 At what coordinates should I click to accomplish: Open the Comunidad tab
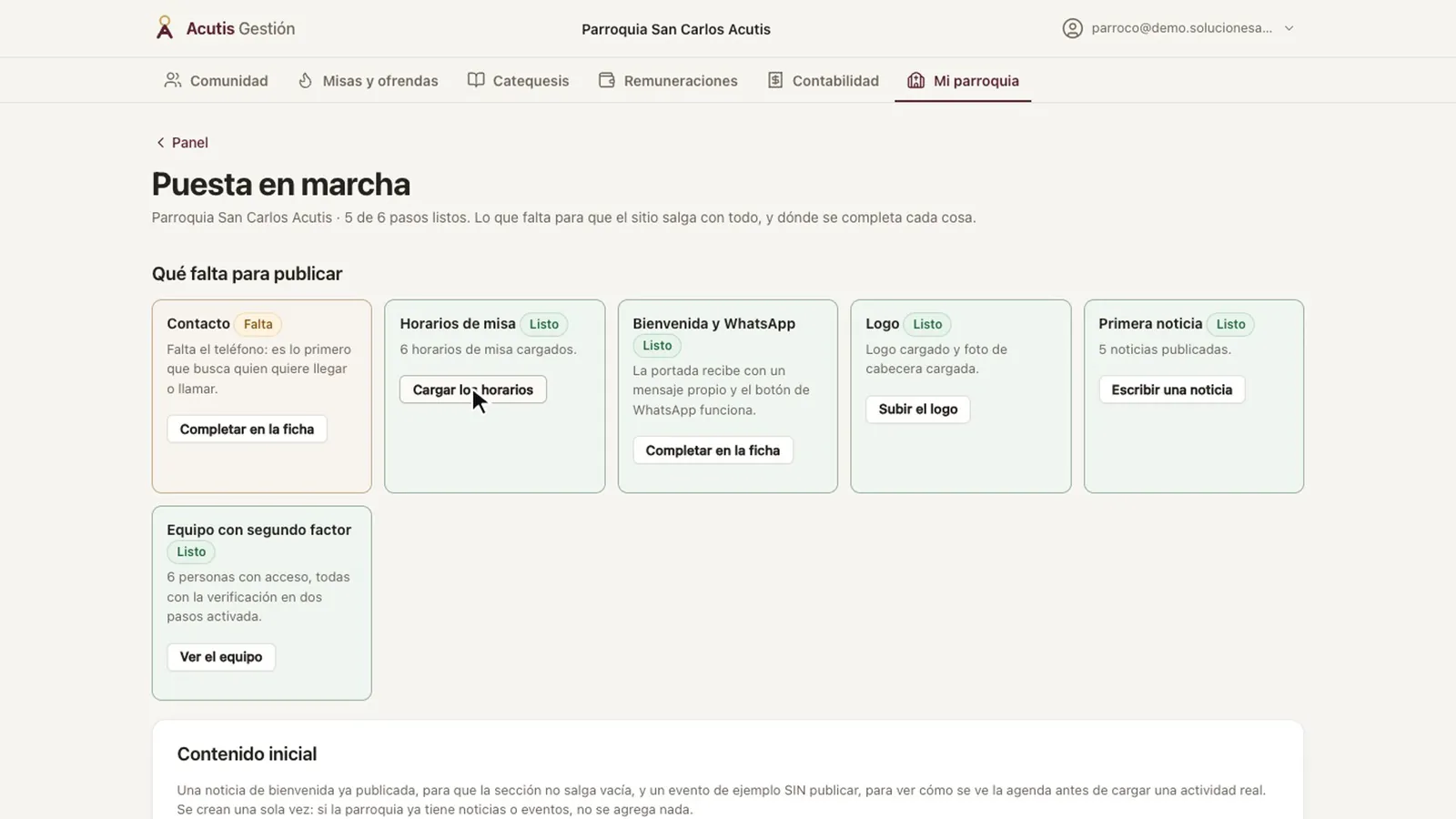click(216, 80)
